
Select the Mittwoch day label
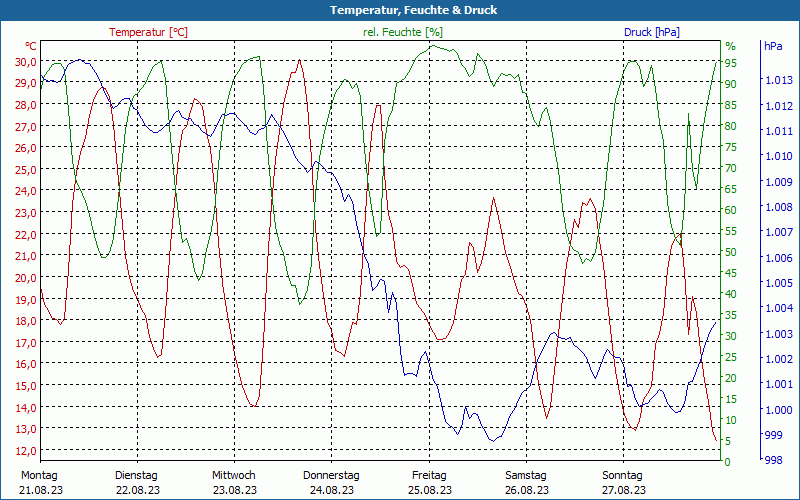click(x=234, y=475)
